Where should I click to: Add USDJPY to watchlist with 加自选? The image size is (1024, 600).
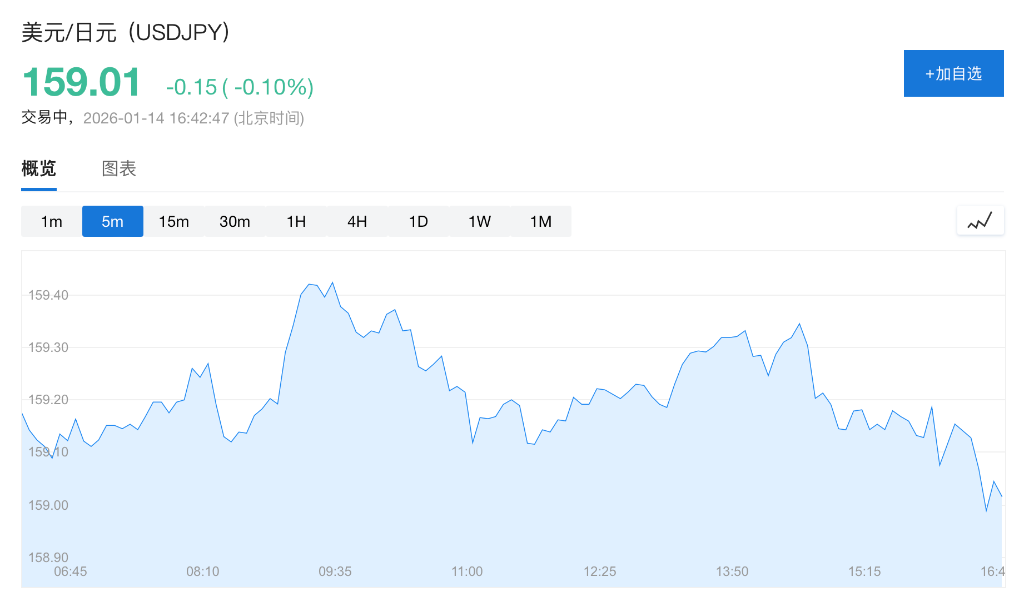[953, 73]
